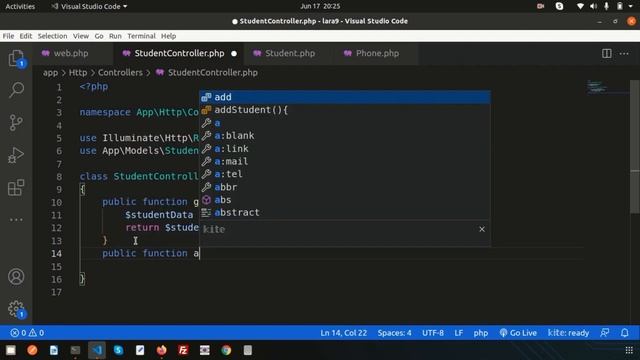The image size is (640, 360).
Task: Go to line via Ln 14, Col 22
Action: coord(343,333)
